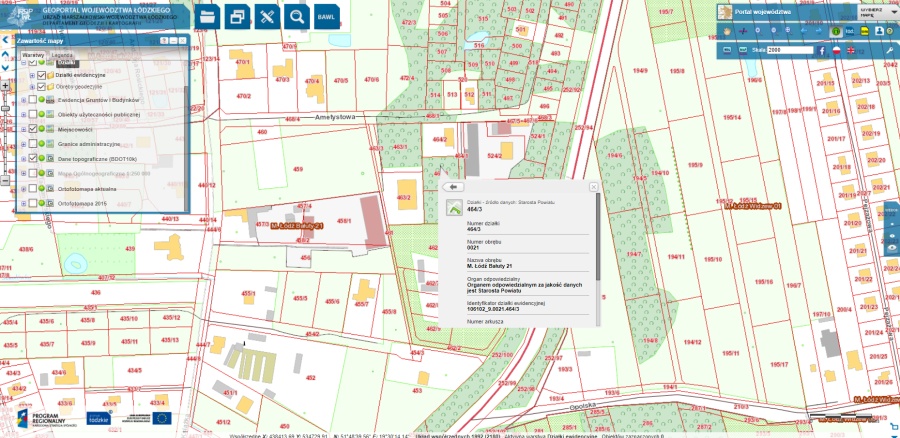Click the Ametystowa street label

[x=335, y=117]
